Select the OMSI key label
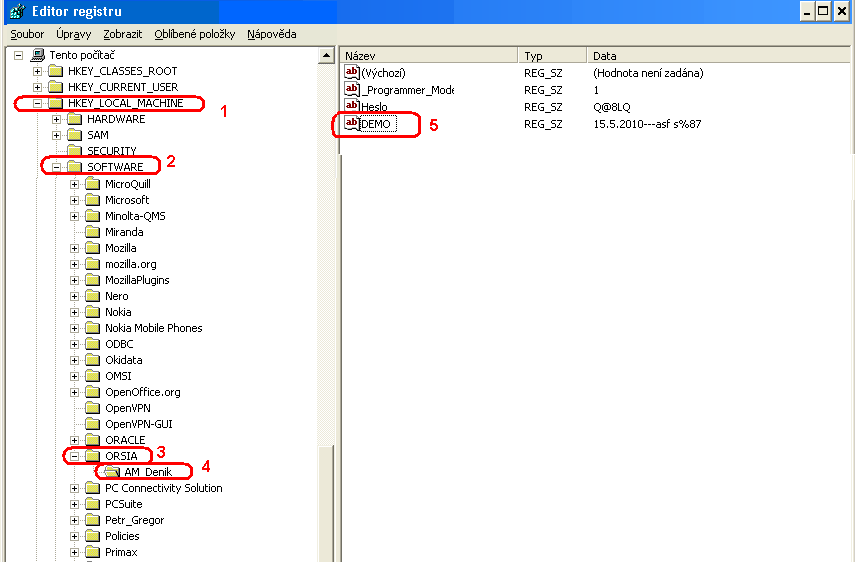The width and height of the screenshot is (855, 562). pyautogui.click(x=118, y=376)
